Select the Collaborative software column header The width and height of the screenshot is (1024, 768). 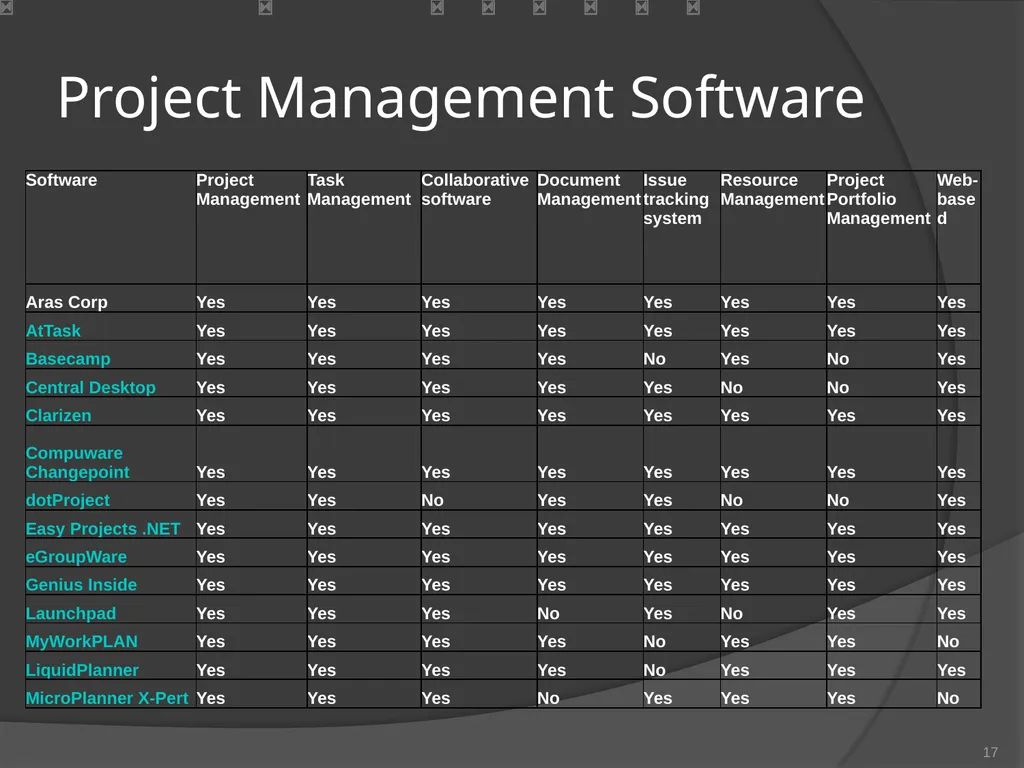click(x=479, y=227)
